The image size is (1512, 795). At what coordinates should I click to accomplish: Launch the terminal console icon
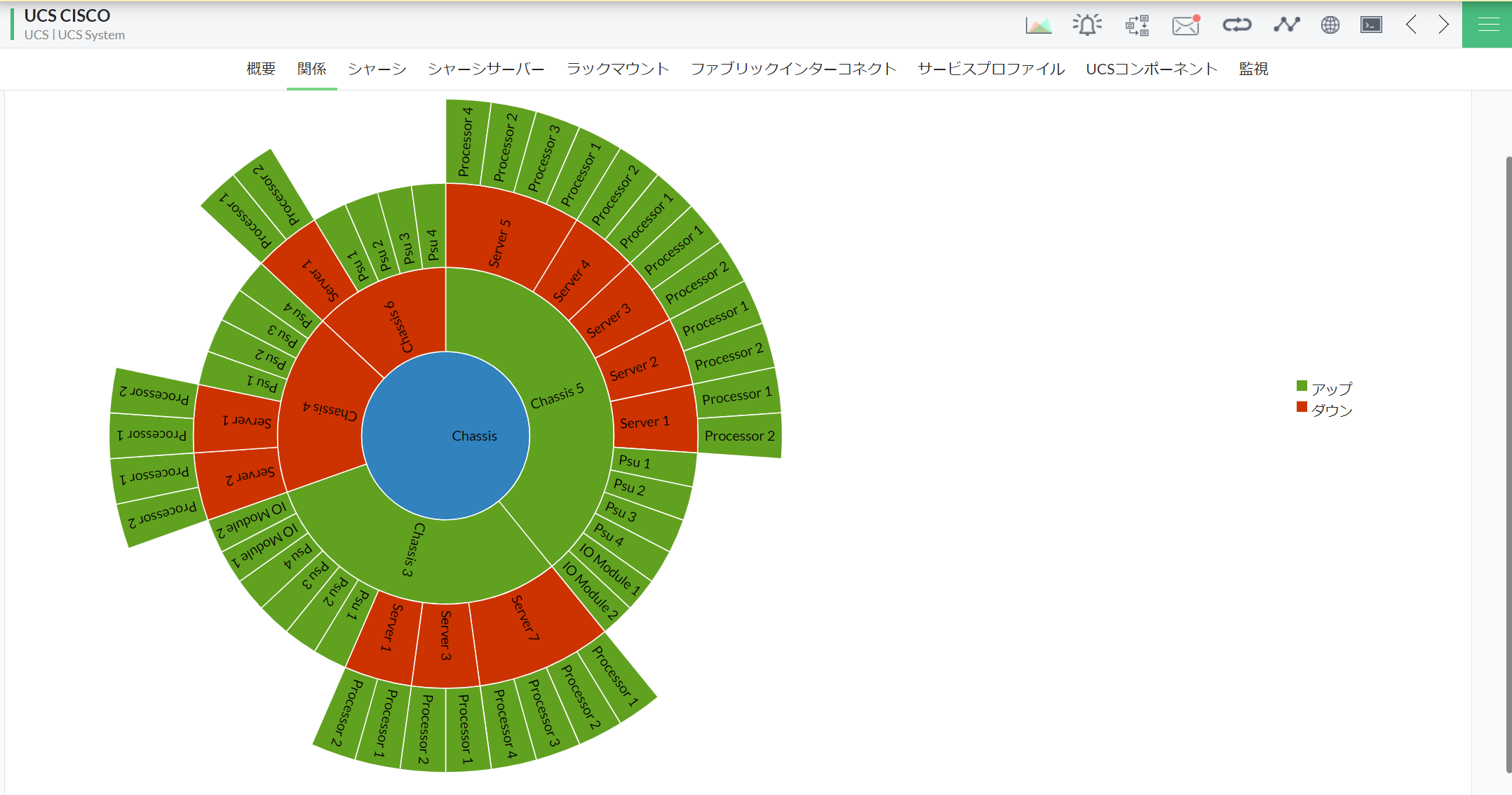(1371, 25)
